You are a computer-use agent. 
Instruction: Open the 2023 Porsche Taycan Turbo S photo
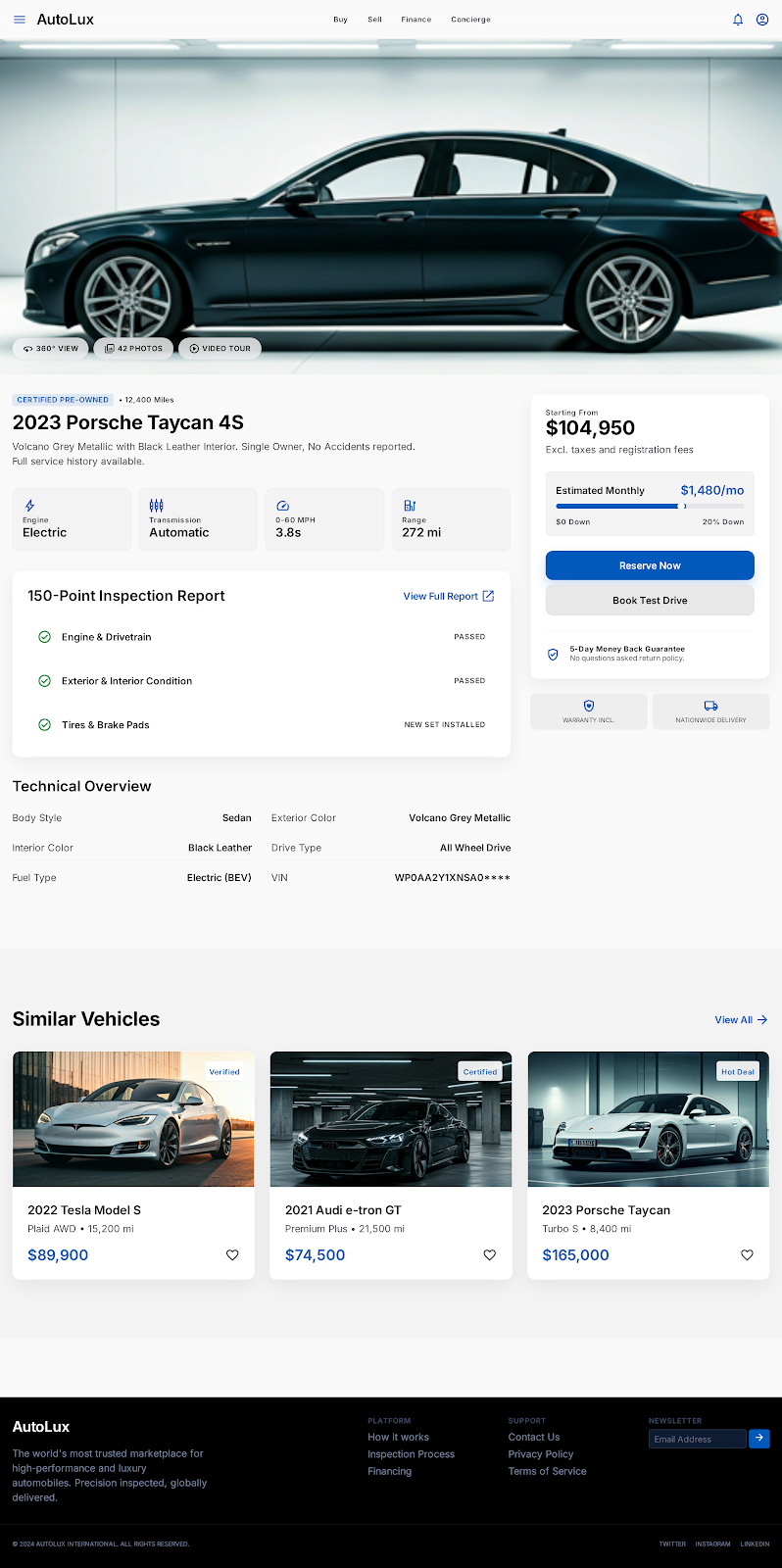click(649, 1119)
